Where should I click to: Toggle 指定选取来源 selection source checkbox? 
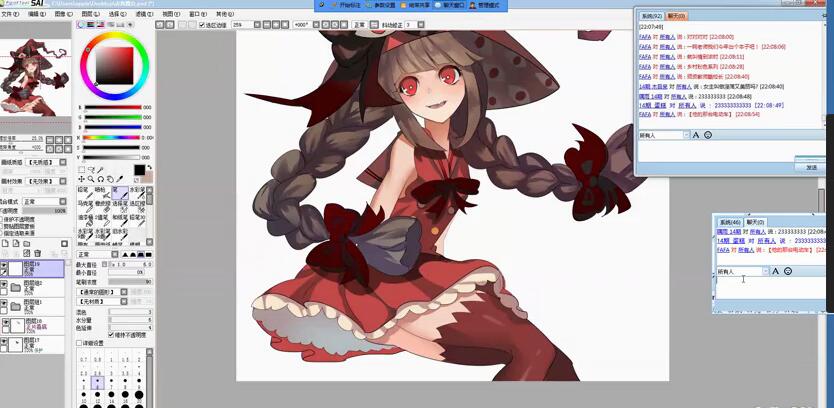2,233
